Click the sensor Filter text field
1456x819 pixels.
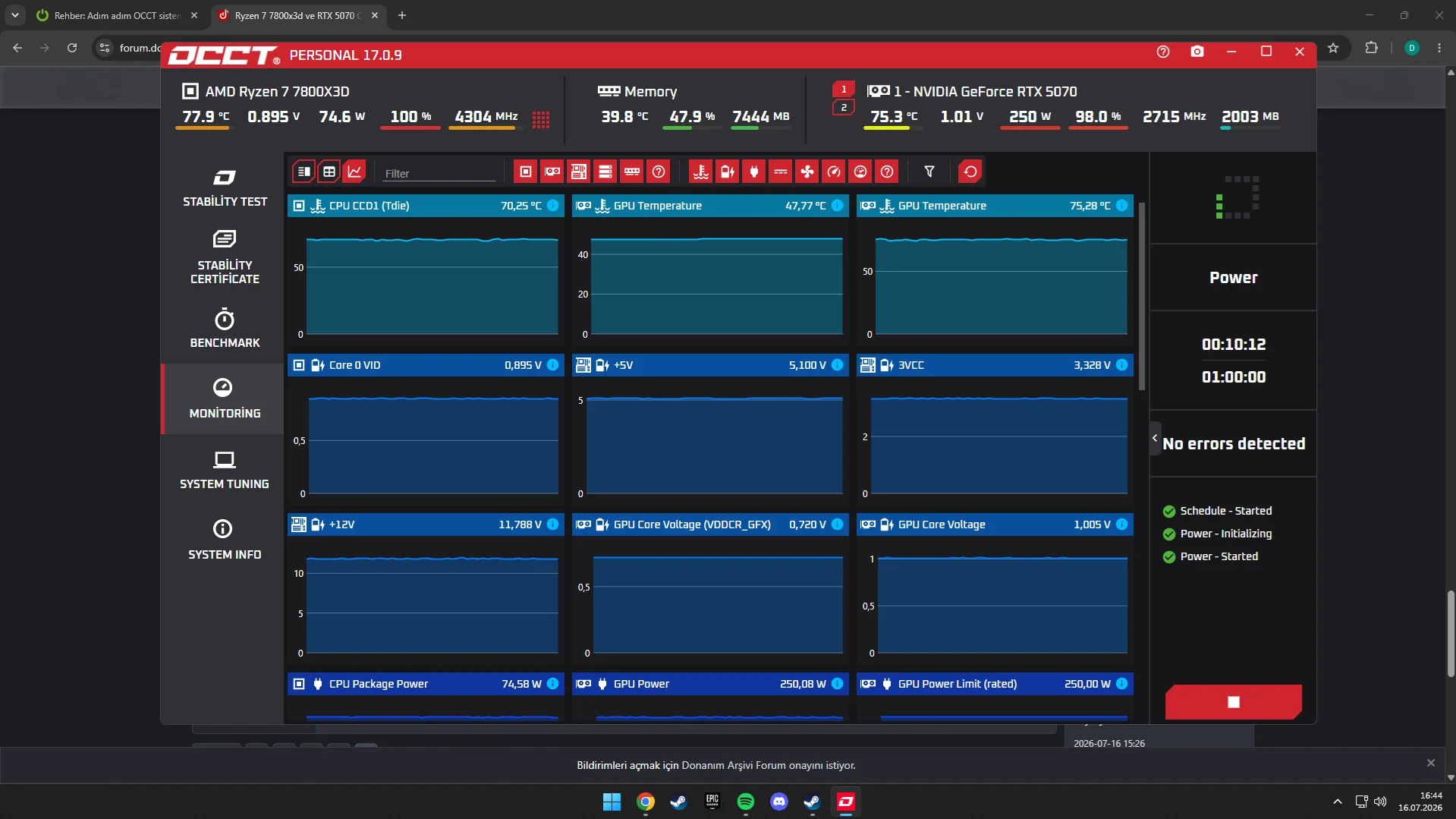(x=439, y=173)
